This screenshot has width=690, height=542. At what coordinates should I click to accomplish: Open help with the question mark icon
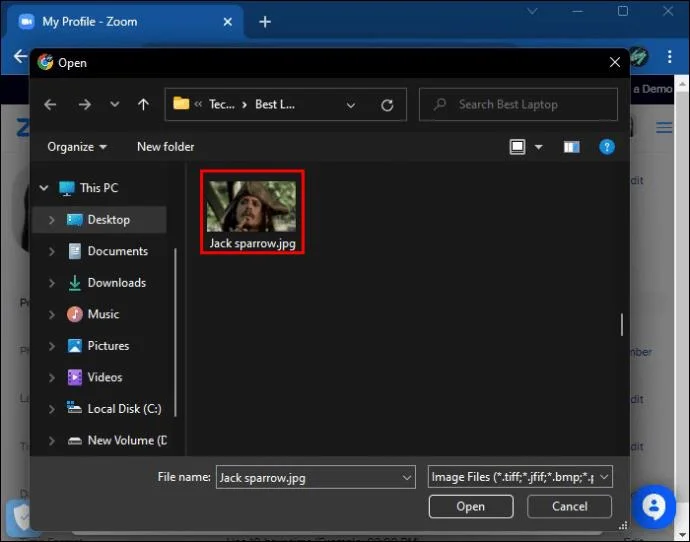pos(607,146)
